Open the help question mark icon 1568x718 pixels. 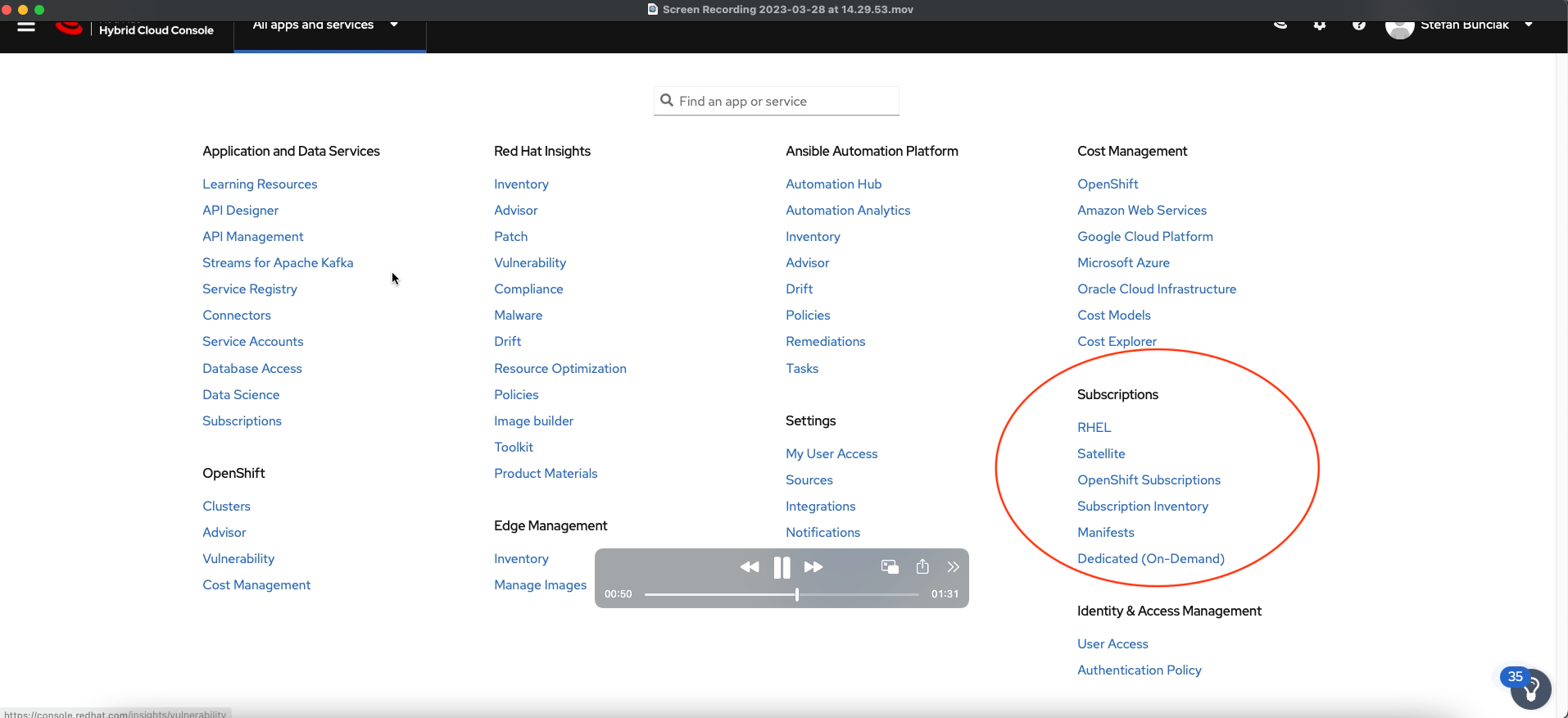pos(1359,25)
